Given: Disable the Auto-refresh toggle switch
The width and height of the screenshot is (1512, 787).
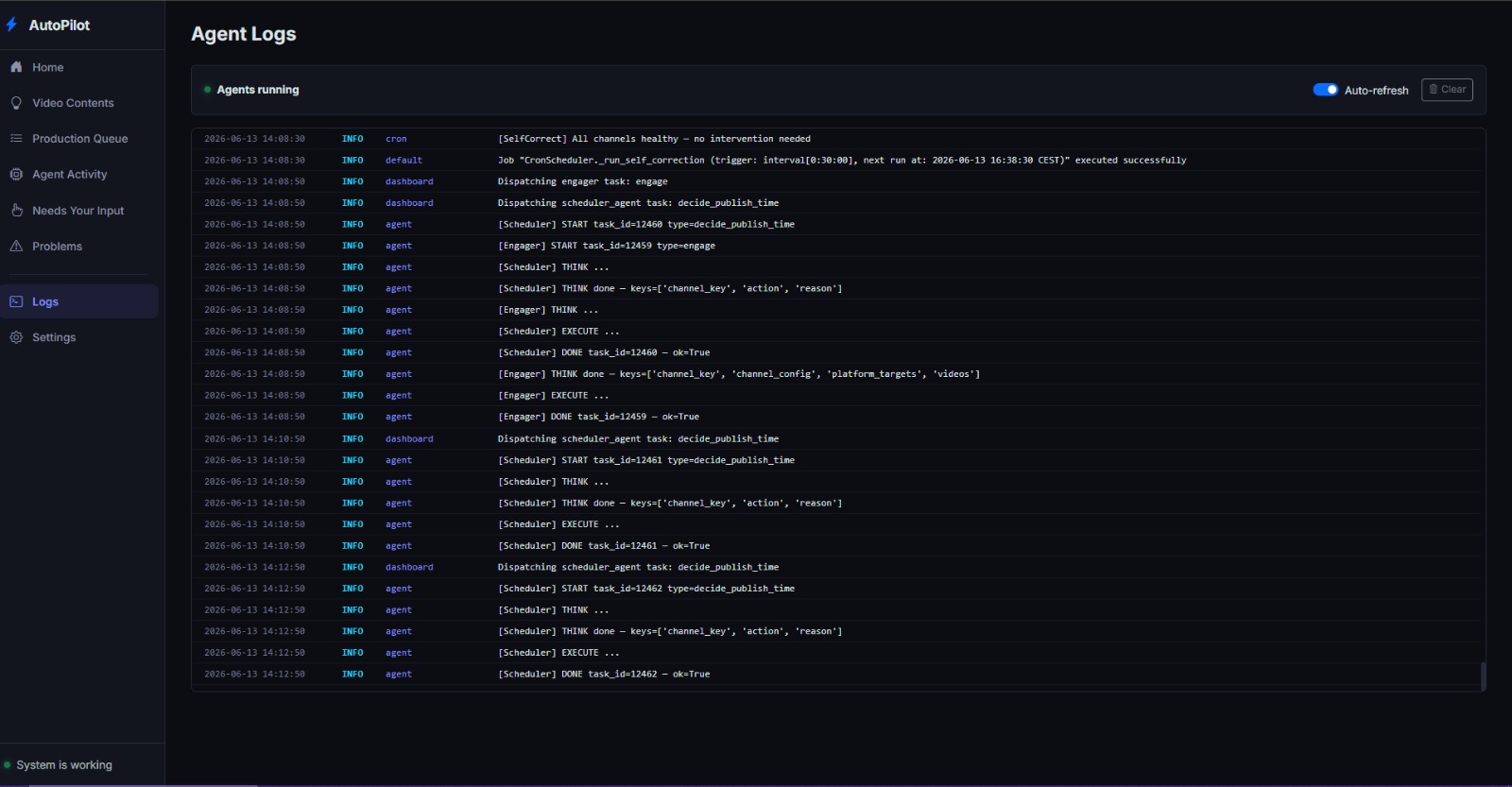Looking at the screenshot, I should coord(1325,90).
